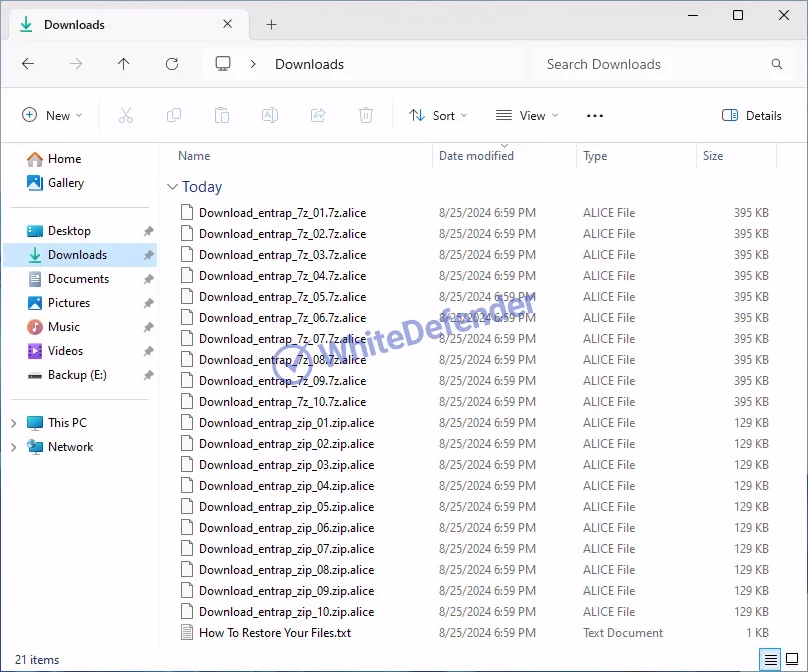Open the See more ellipsis menu
The image size is (808, 672).
tap(595, 116)
